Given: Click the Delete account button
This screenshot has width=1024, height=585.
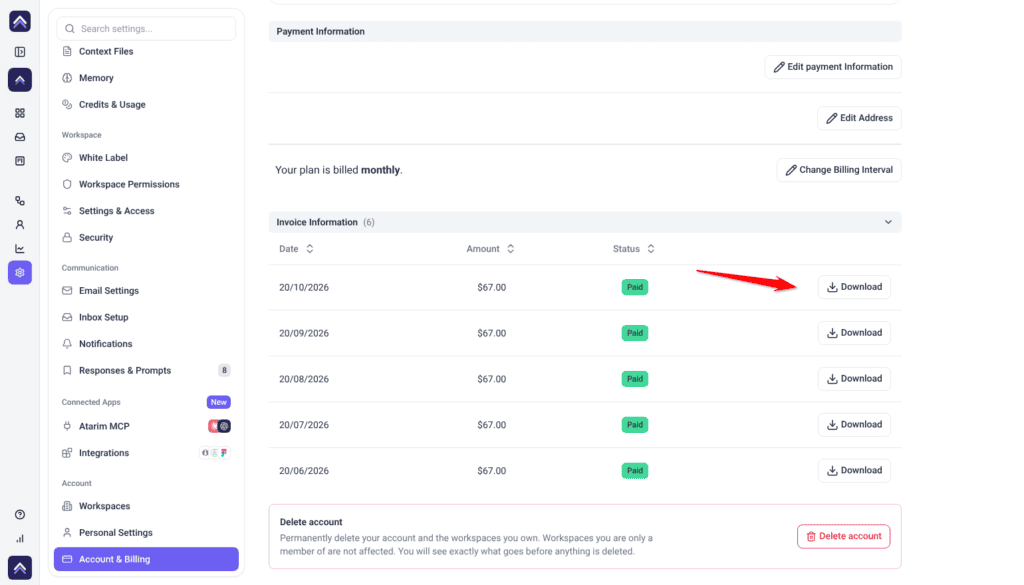Looking at the screenshot, I should pos(843,536).
